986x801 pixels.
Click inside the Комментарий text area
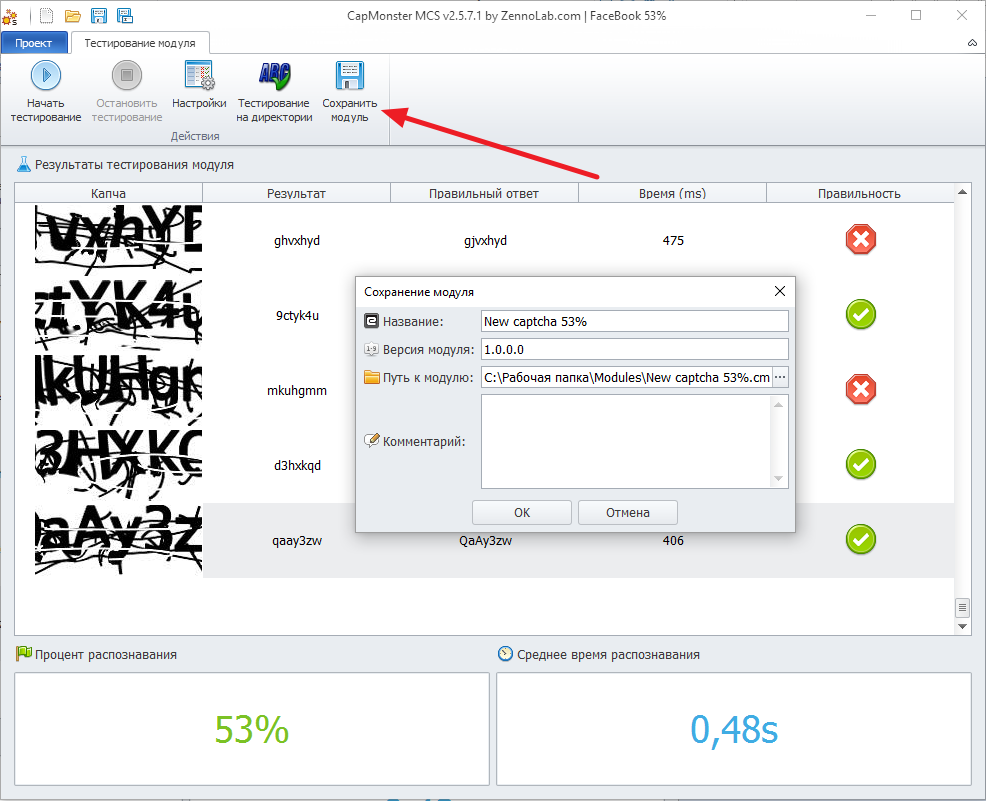pyautogui.click(x=626, y=441)
